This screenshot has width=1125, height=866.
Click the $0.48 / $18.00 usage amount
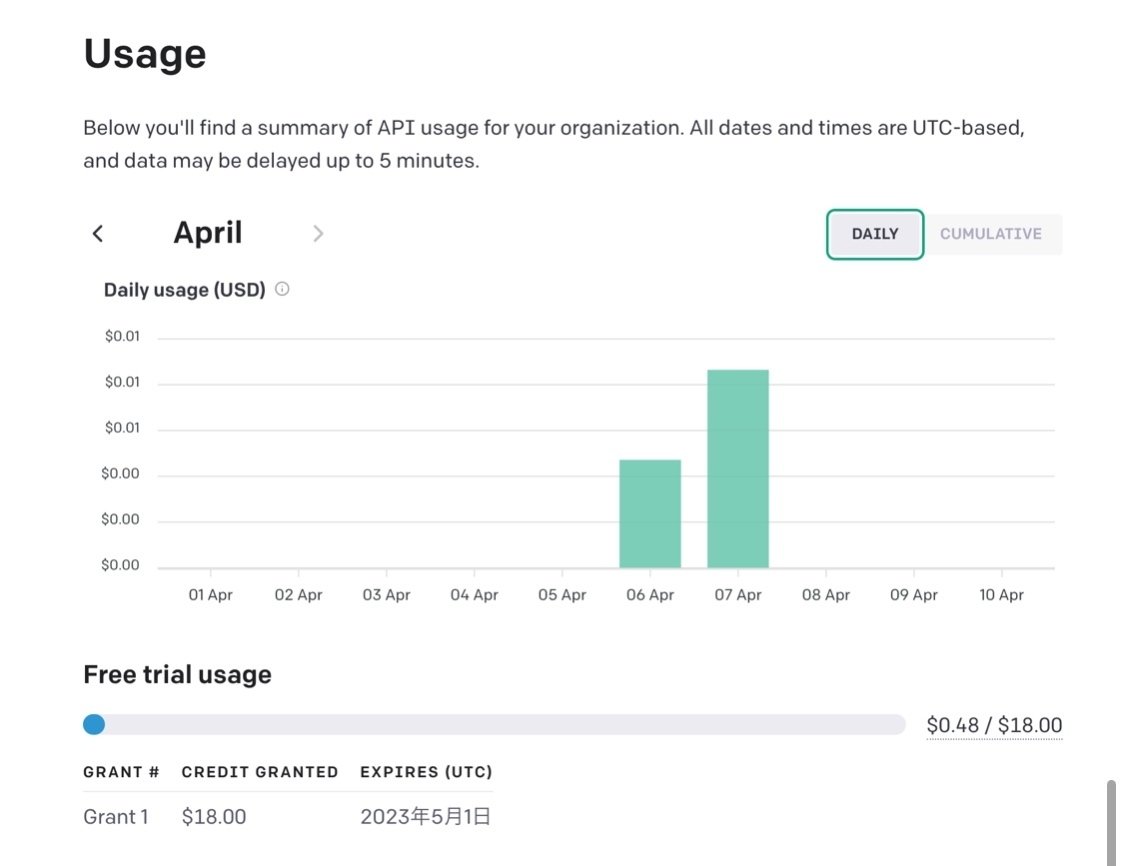point(994,725)
